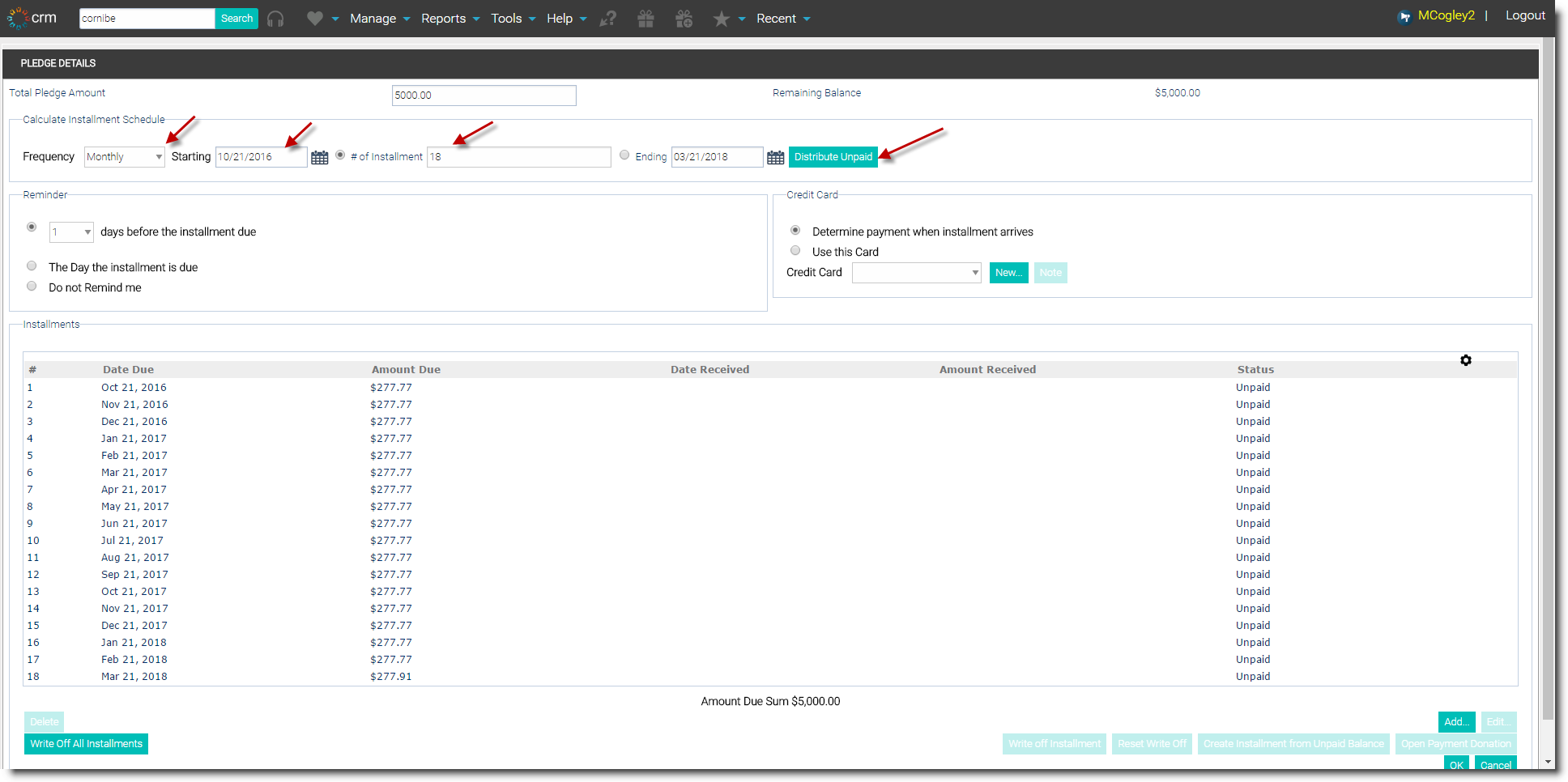
Task: Select installment row Mar 21, 2018
Action: (x=770, y=677)
